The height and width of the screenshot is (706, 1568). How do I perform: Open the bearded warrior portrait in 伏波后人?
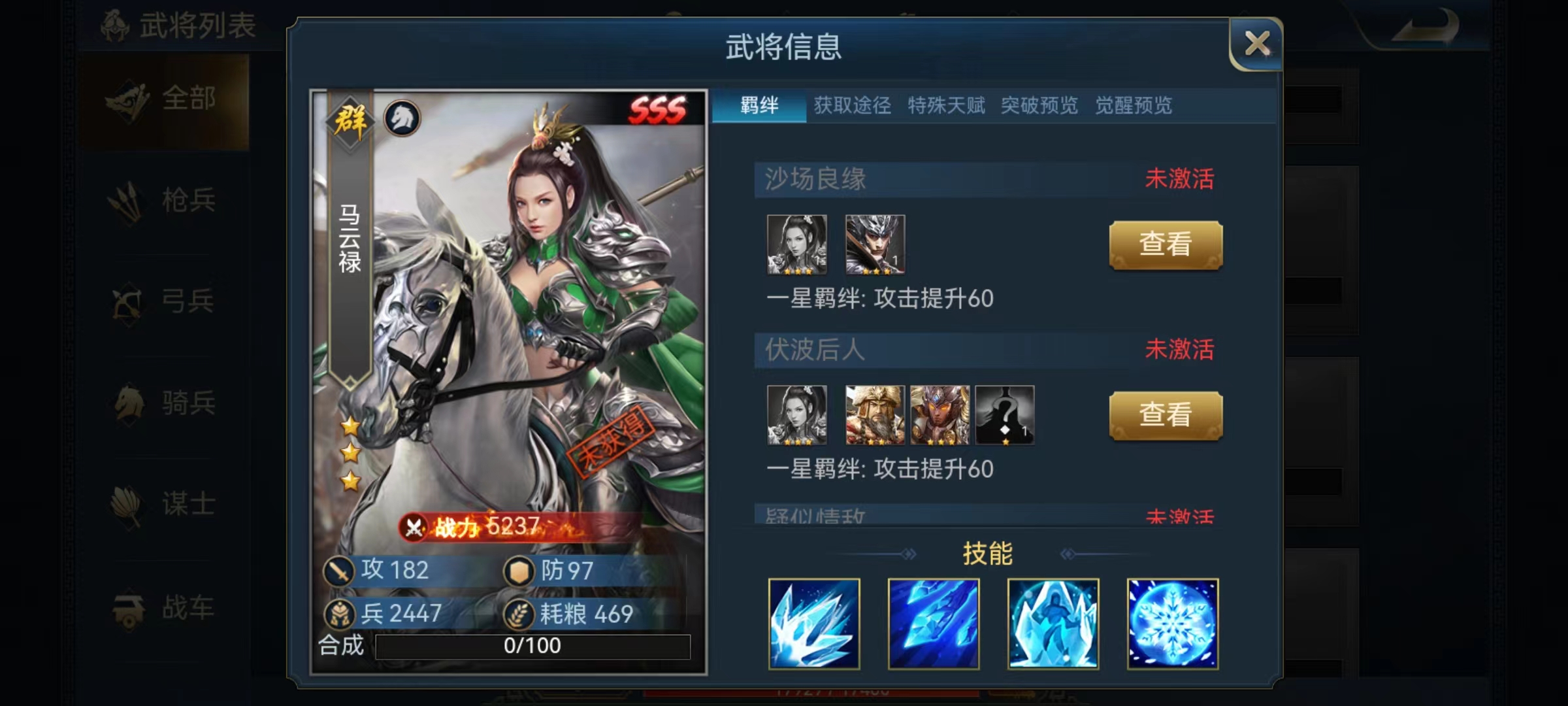[x=875, y=415]
